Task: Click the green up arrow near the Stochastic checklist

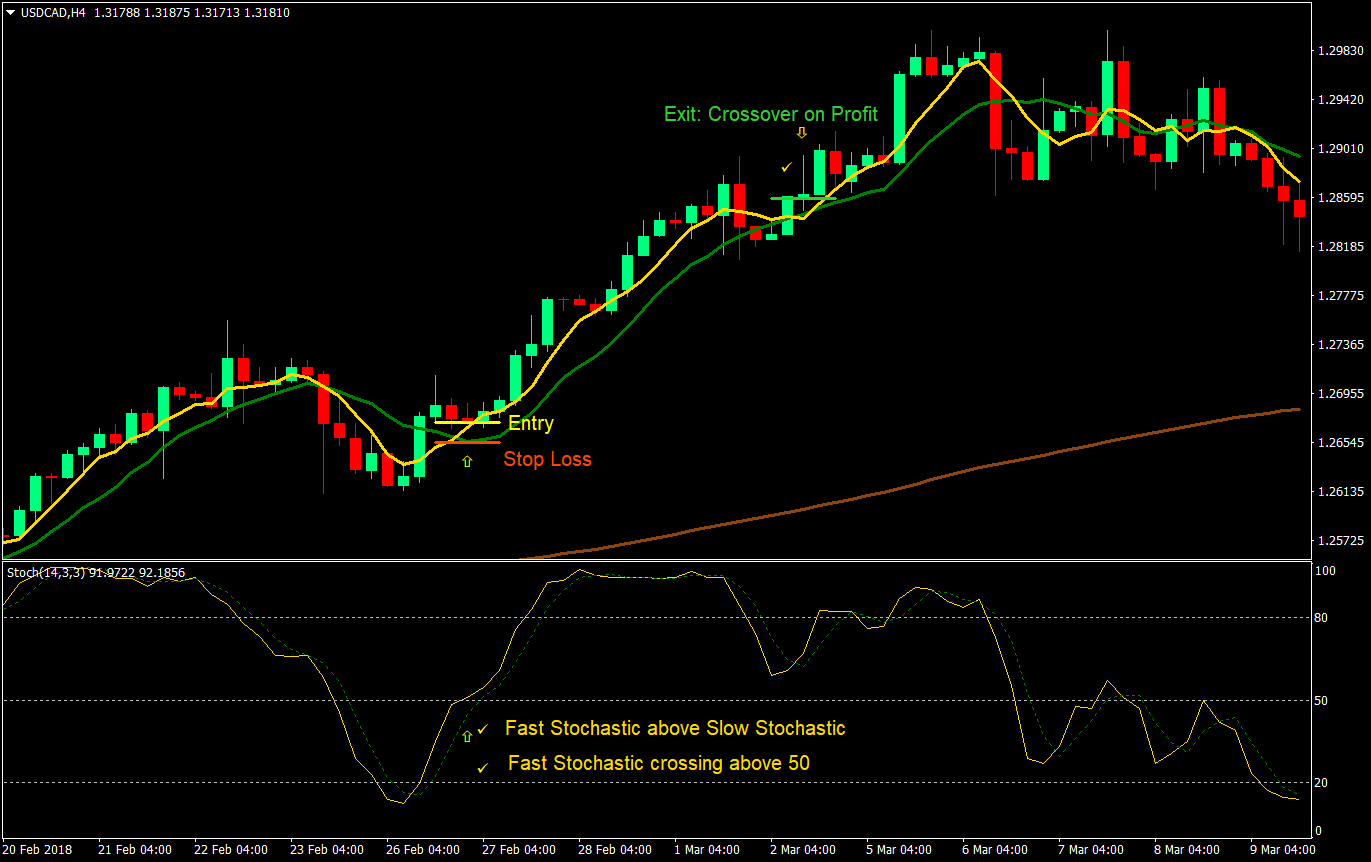Action: (x=467, y=736)
